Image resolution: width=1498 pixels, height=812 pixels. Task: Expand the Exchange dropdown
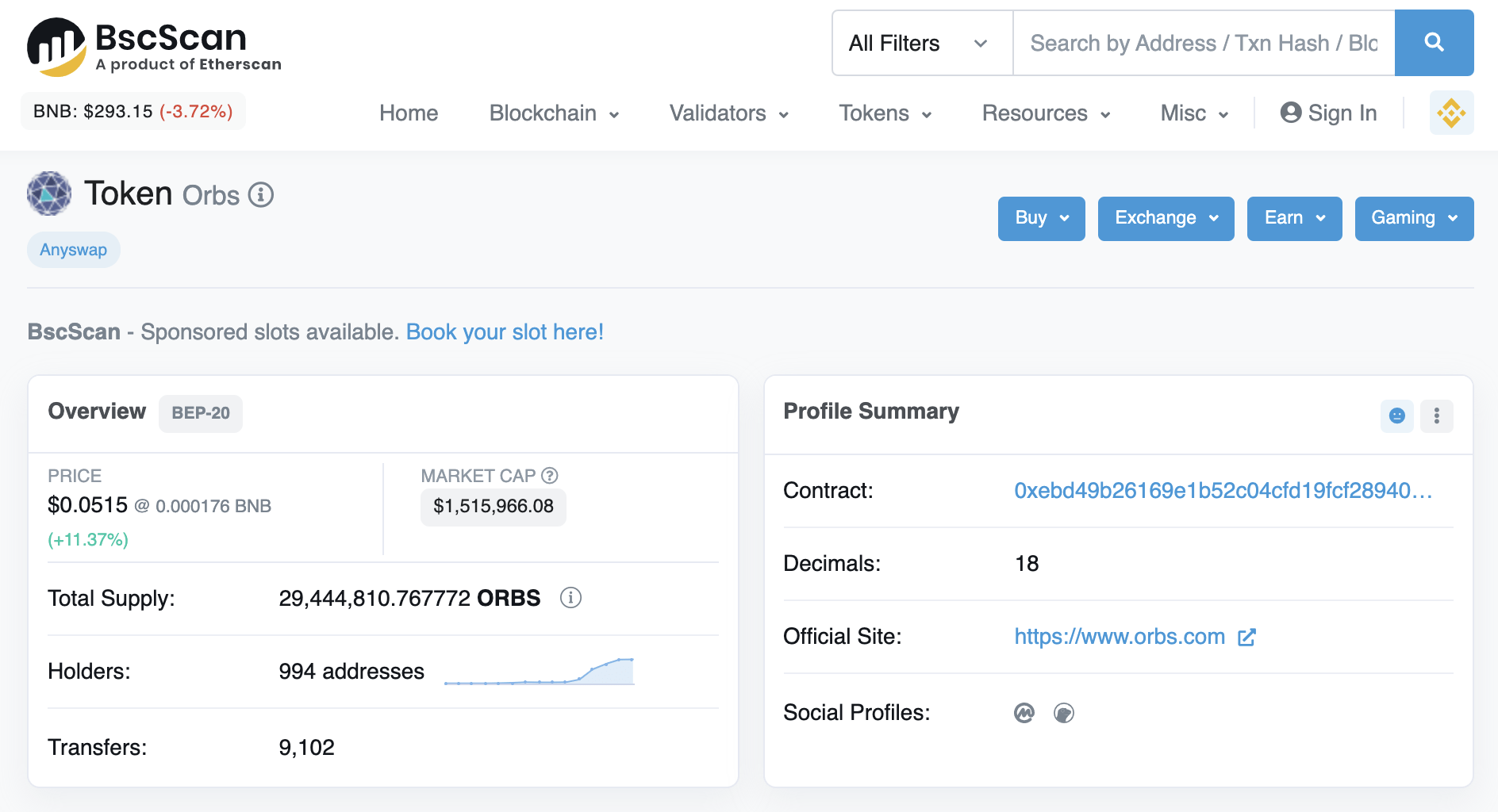[x=1166, y=218]
